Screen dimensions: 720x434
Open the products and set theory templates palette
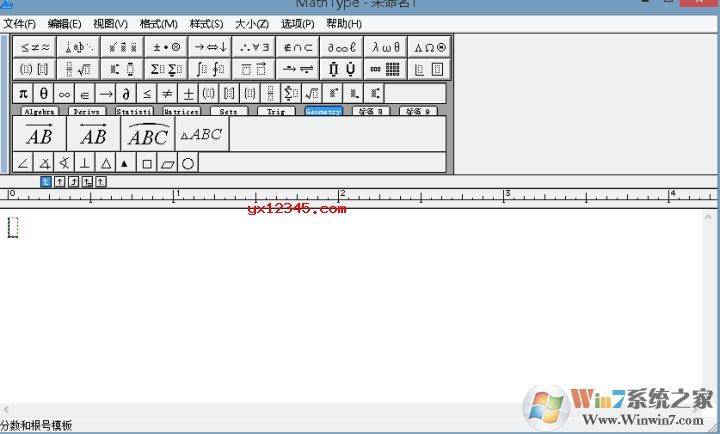click(341, 69)
